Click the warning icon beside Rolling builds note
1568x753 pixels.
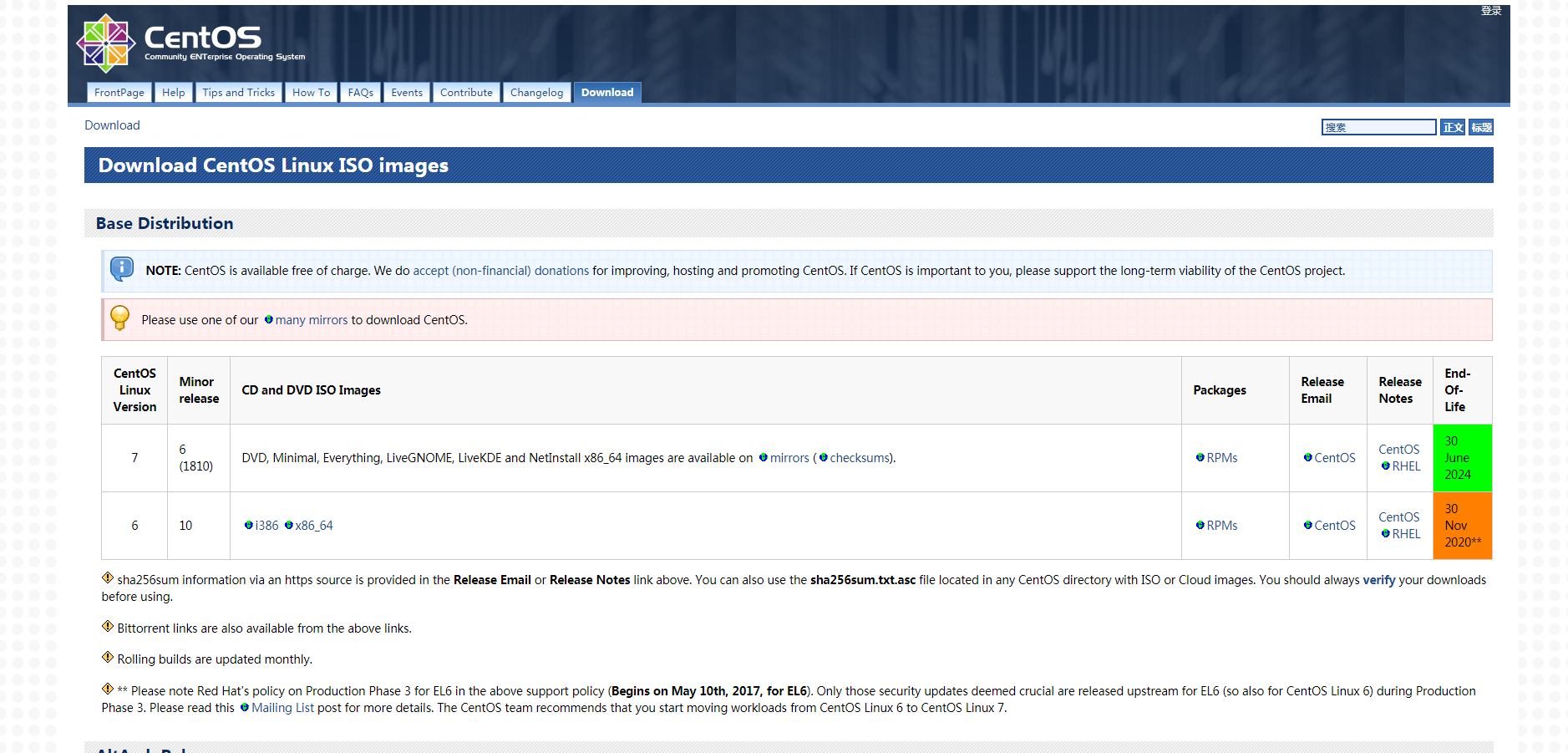coord(108,657)
